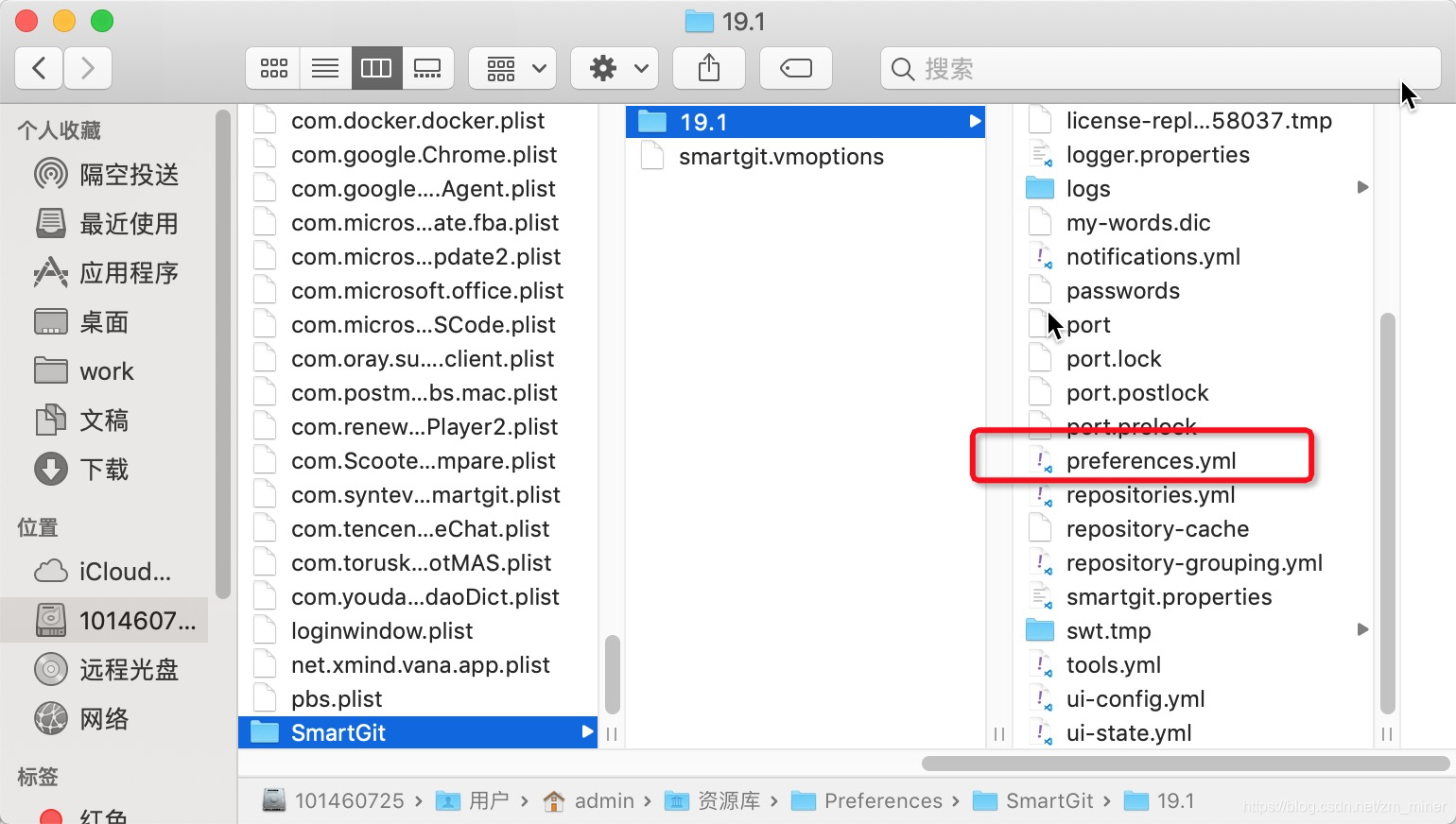Click 101460725 disk in the path bar

(334, 801)
